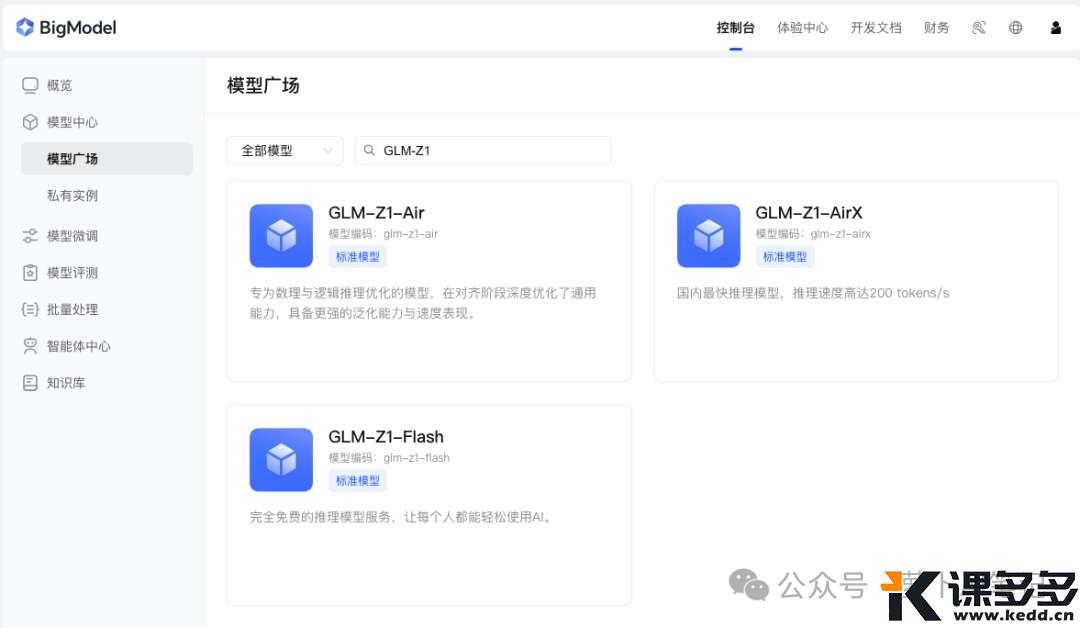Open the 开发文档 tab
Viewport: 1080px width, 628px height.
[x=876, y=28]
